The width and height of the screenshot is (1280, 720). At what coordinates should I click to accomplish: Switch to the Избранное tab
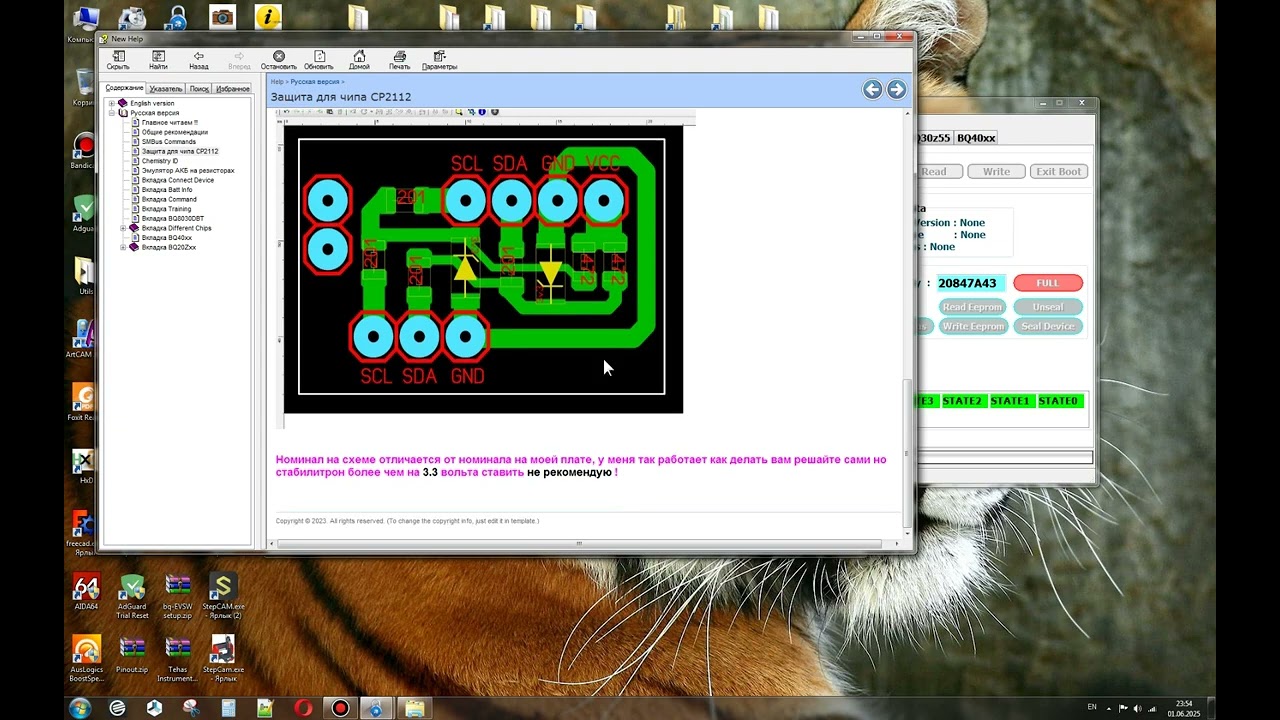[x=233, y=89]
